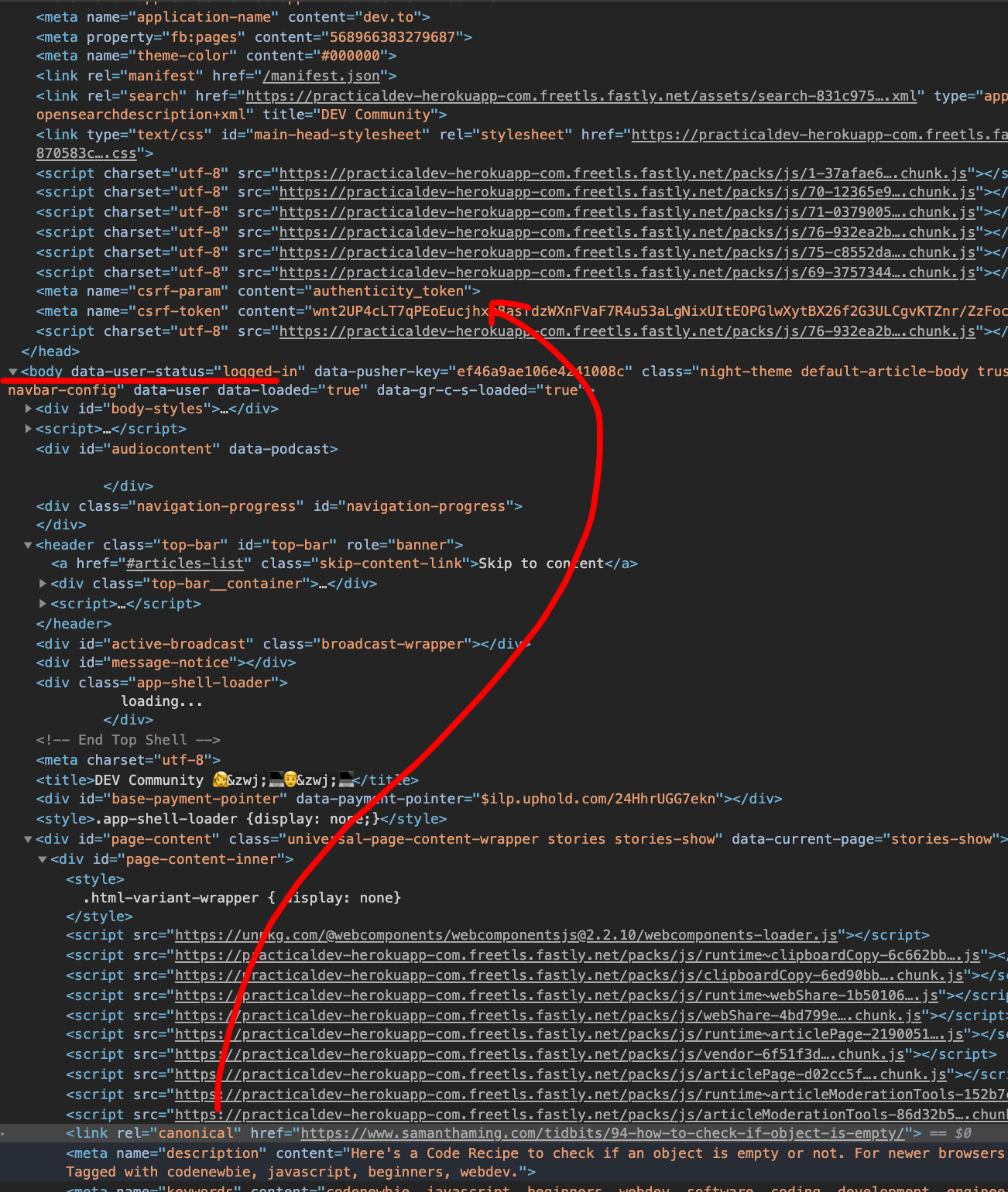
Task: Open the webcomponents-loader.js script URL
Action: (x=506, y=935)
